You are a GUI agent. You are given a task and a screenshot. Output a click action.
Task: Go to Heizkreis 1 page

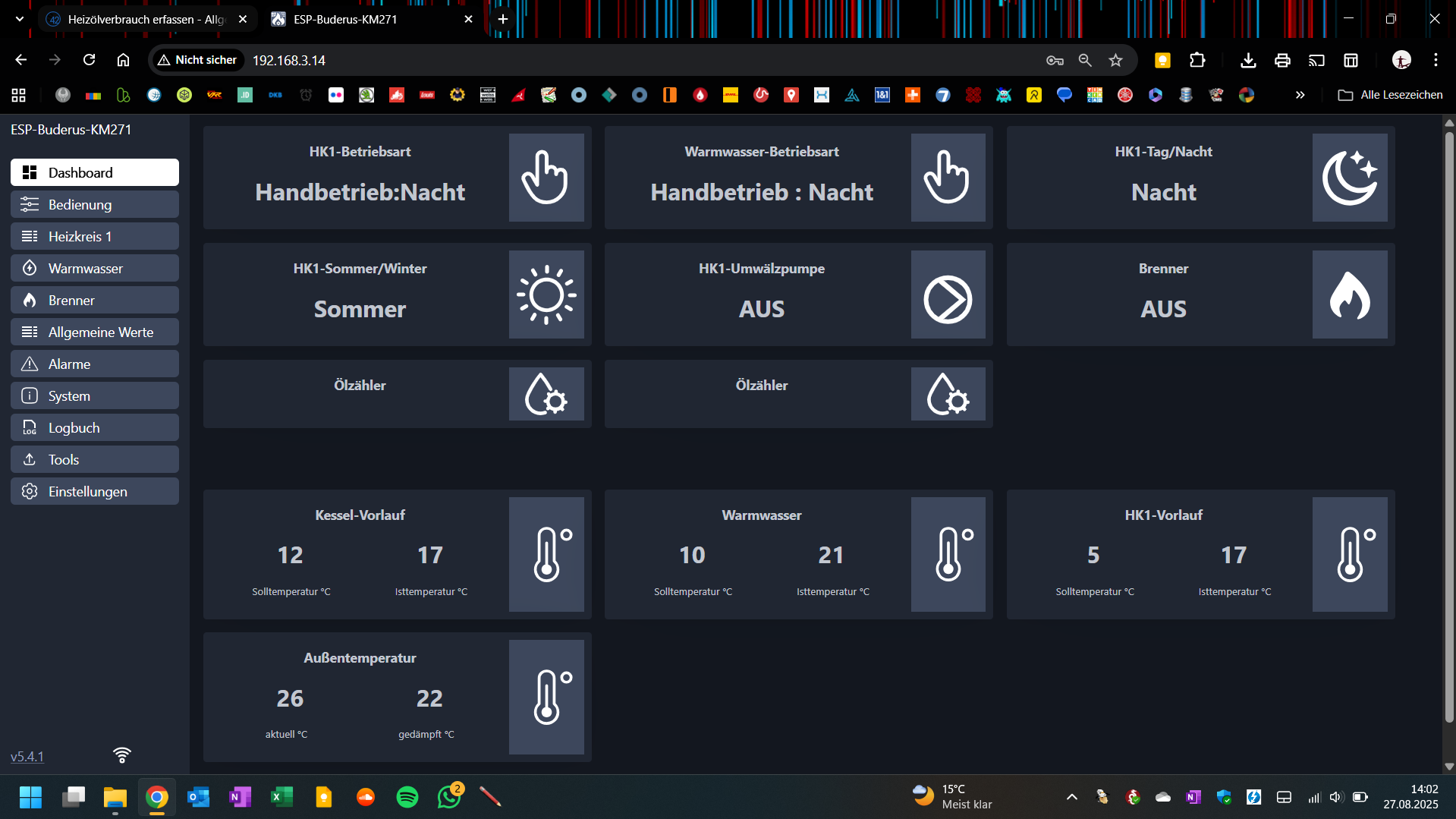[x=95, y=237]
